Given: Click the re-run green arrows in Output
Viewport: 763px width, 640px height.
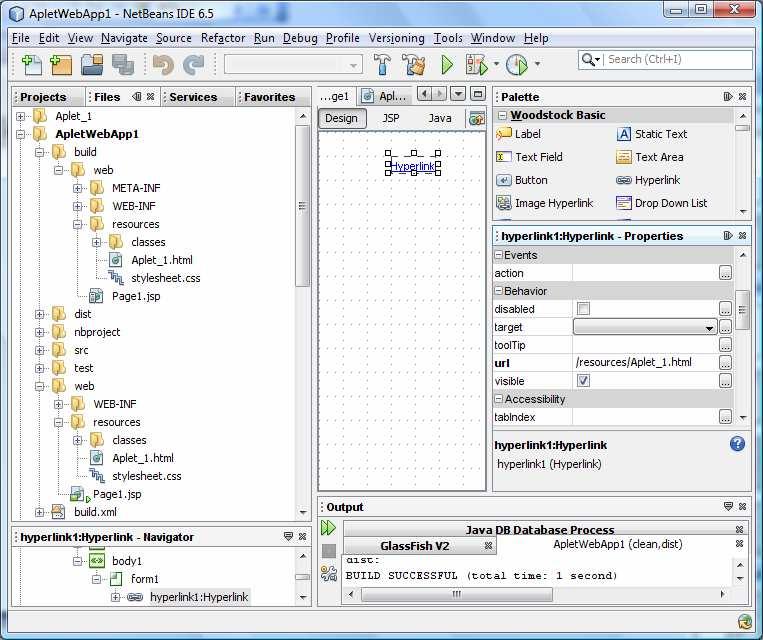Looking at the screenshot, I should [328, 528].
